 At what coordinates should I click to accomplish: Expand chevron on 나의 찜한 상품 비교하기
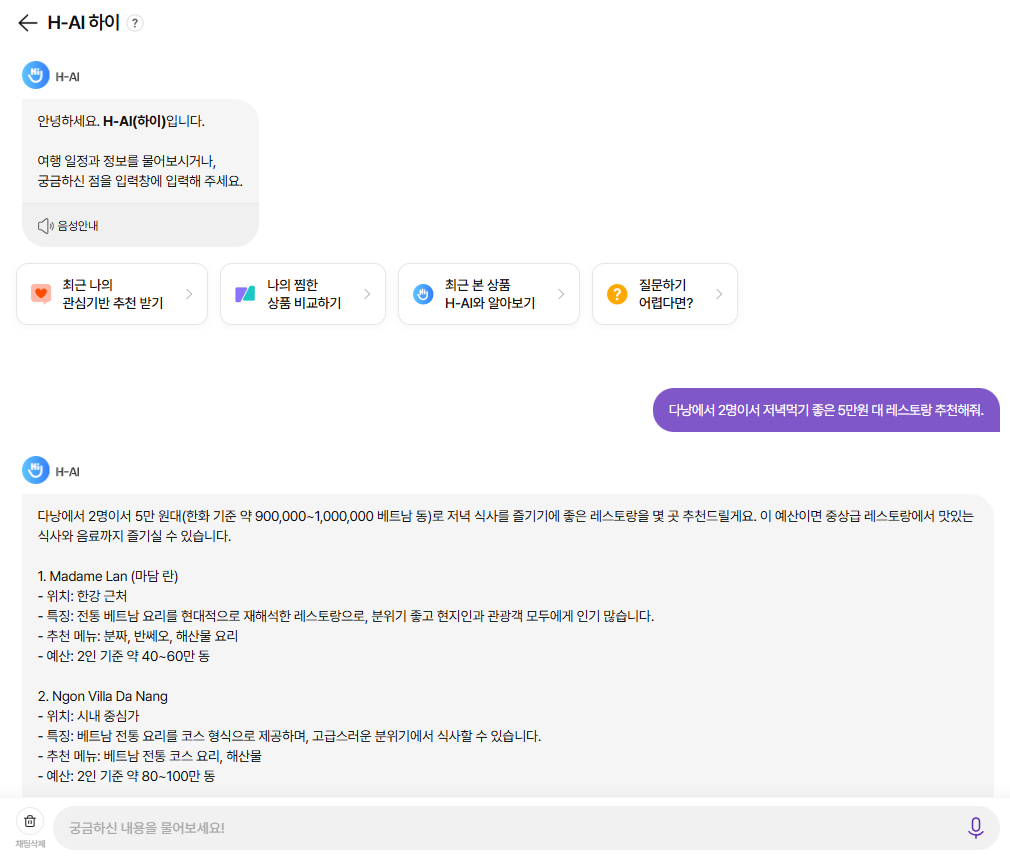click(367, 294)
